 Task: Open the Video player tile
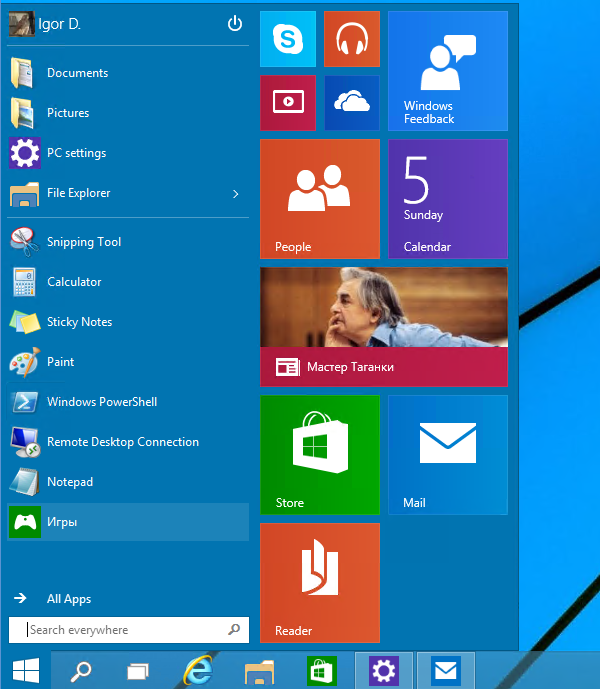pos(288,103)
